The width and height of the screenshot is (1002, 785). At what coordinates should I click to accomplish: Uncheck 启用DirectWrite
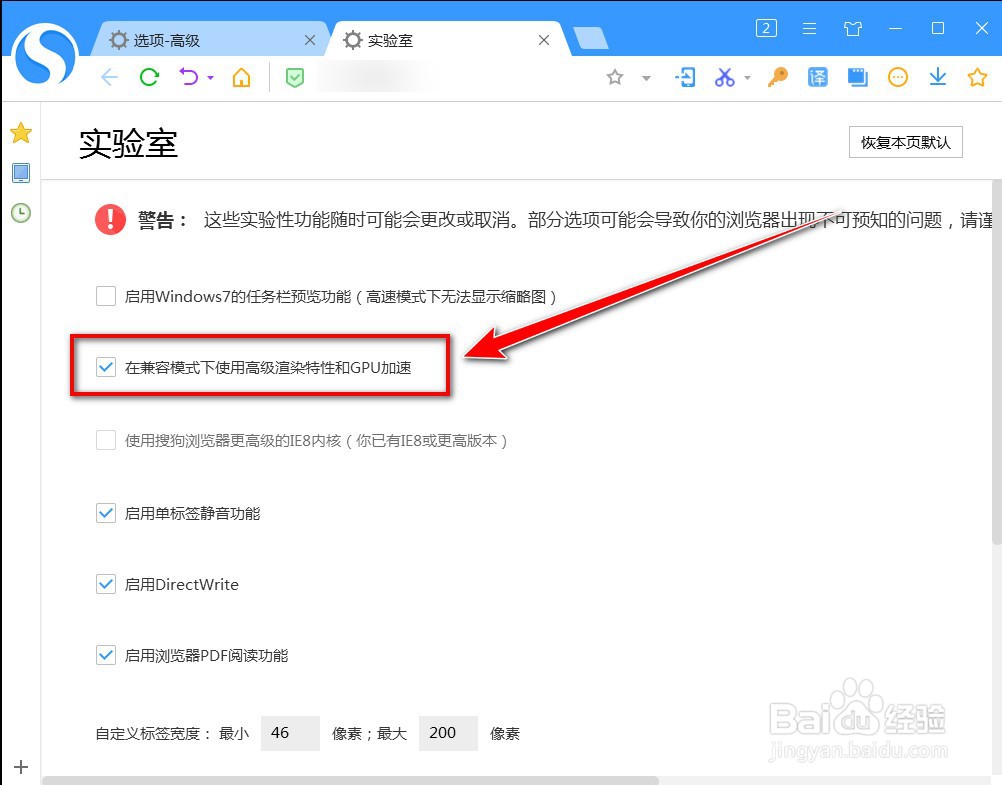tap(106, 584)
